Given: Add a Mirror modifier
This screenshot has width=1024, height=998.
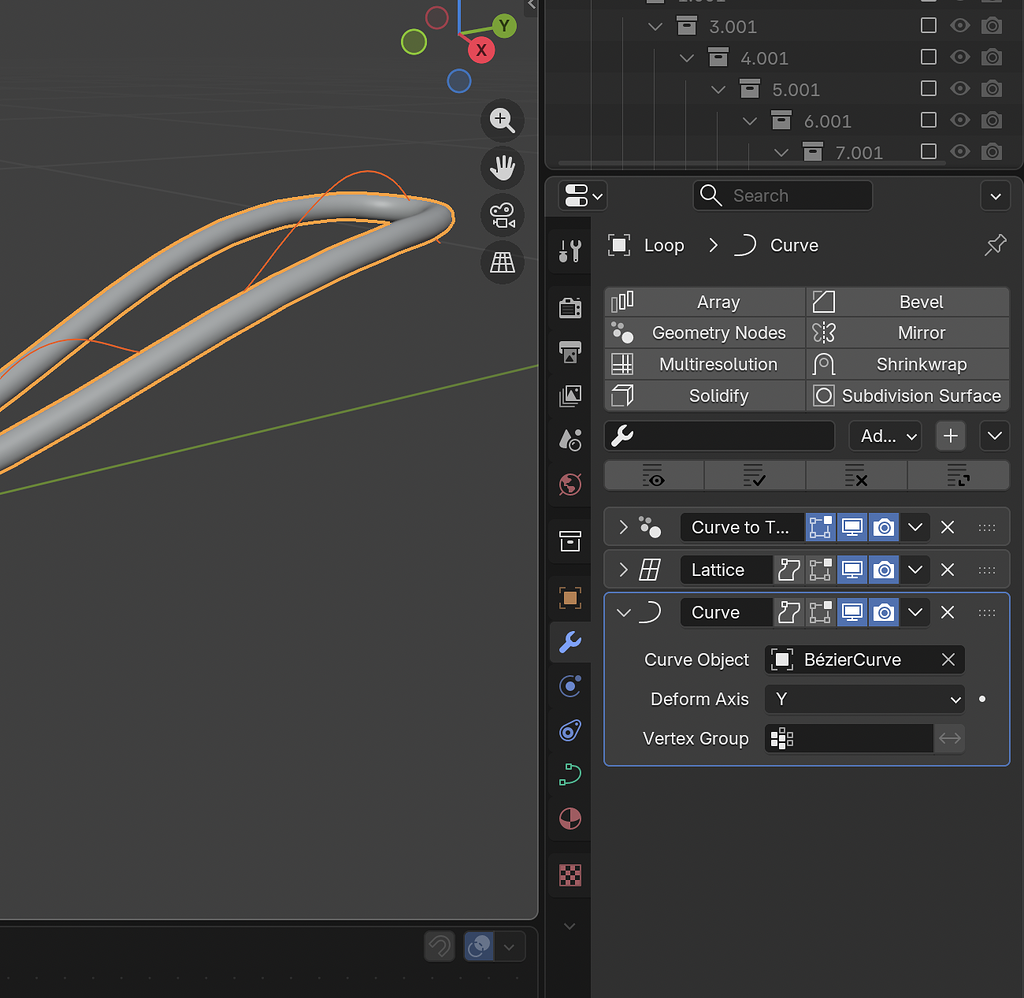Looking at the screenshot, I should (x=908, y=333).
